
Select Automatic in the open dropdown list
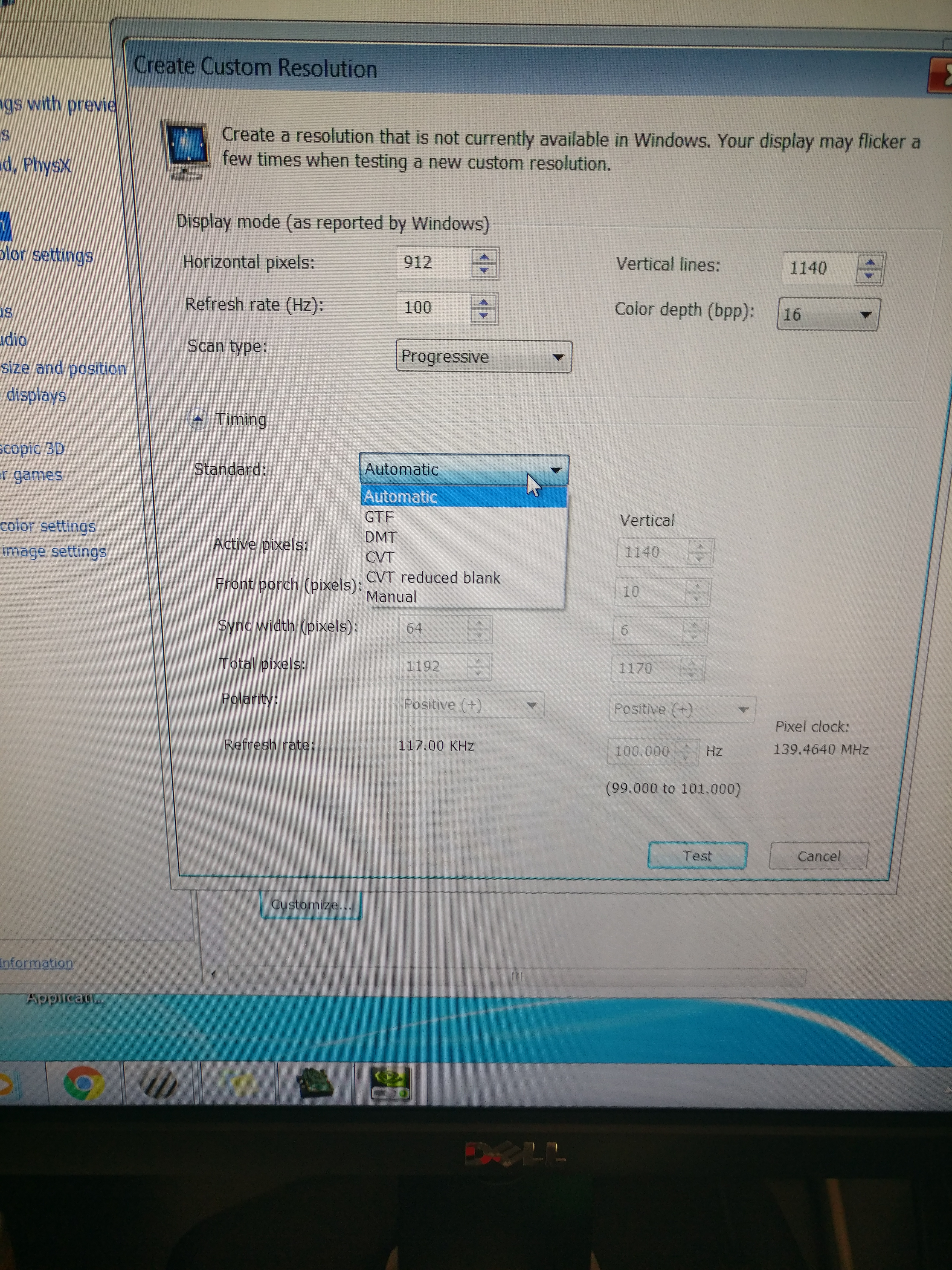tap(464, 497)
